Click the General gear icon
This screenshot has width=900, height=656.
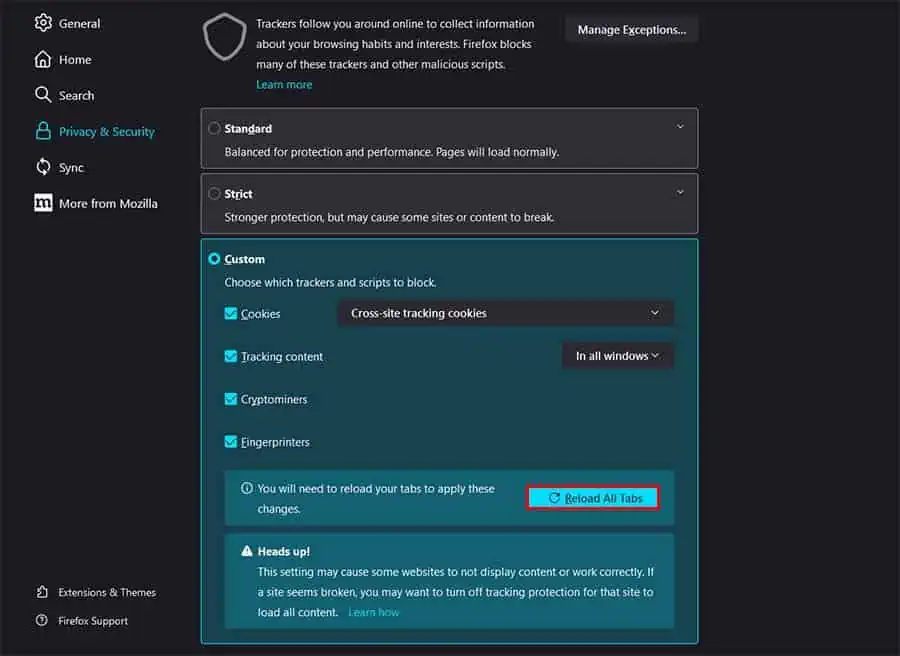43,23
